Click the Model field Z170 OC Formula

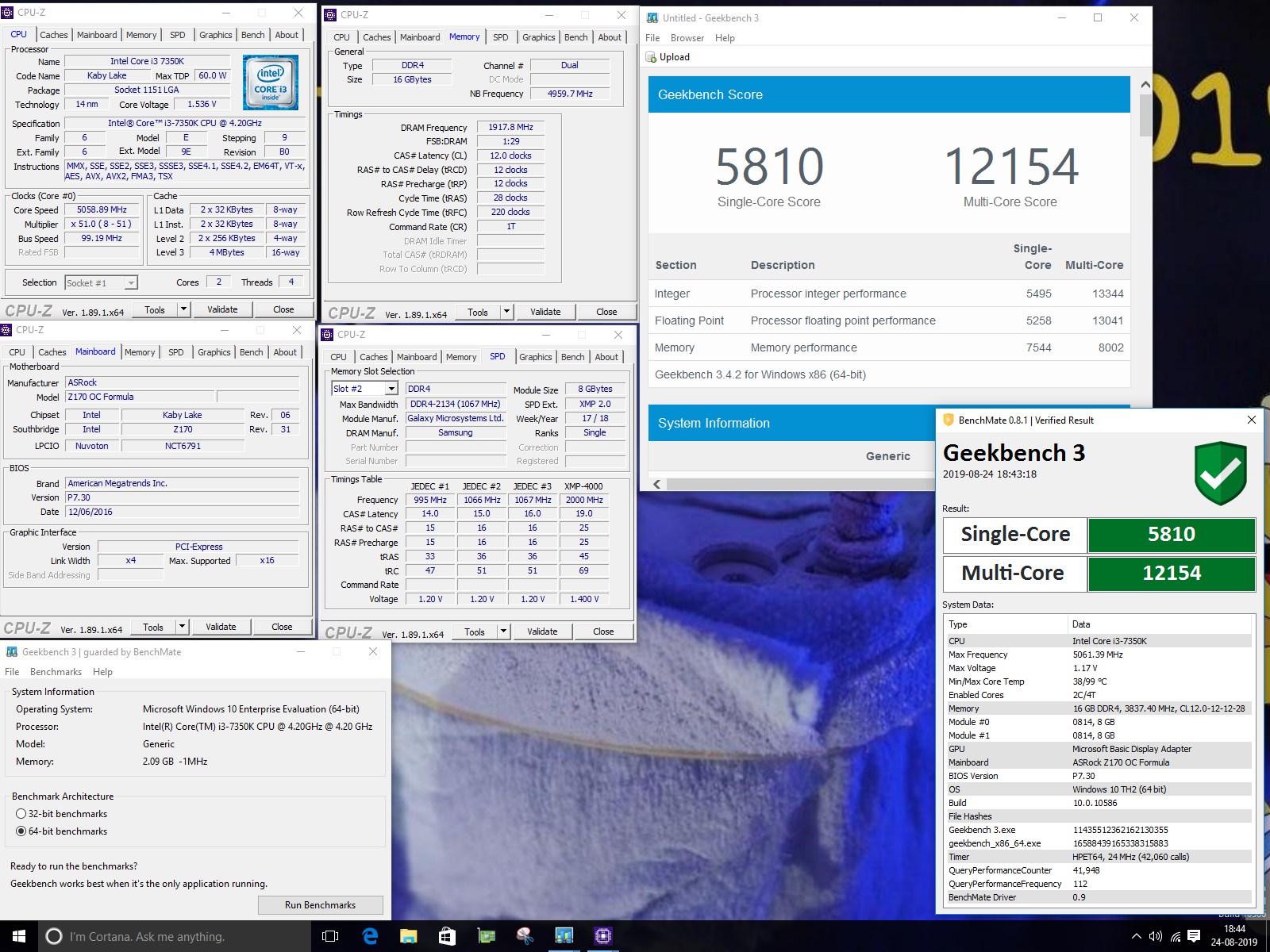140,397
